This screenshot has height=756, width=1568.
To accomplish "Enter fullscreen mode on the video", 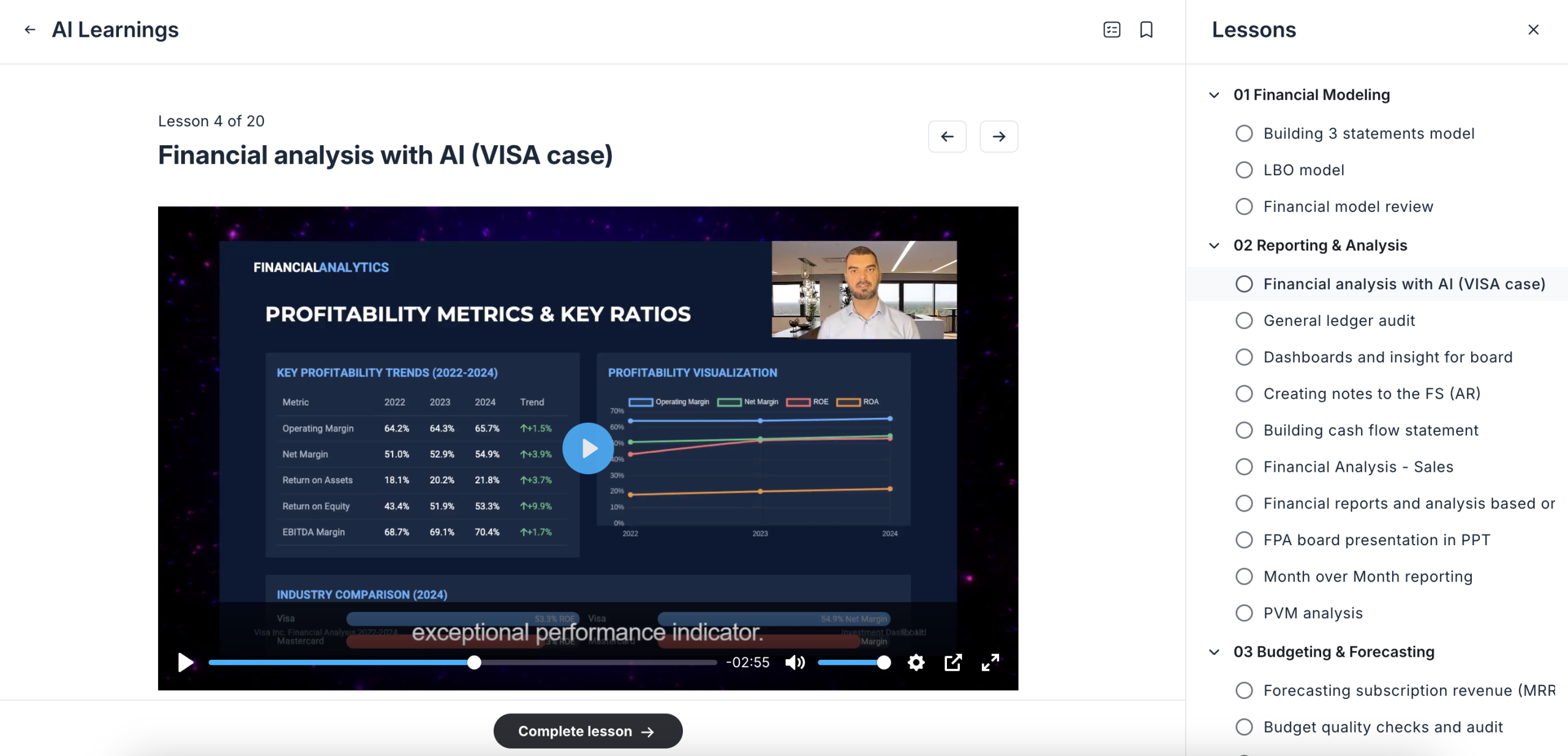I will pyautogui.click(x=990, y=662).
